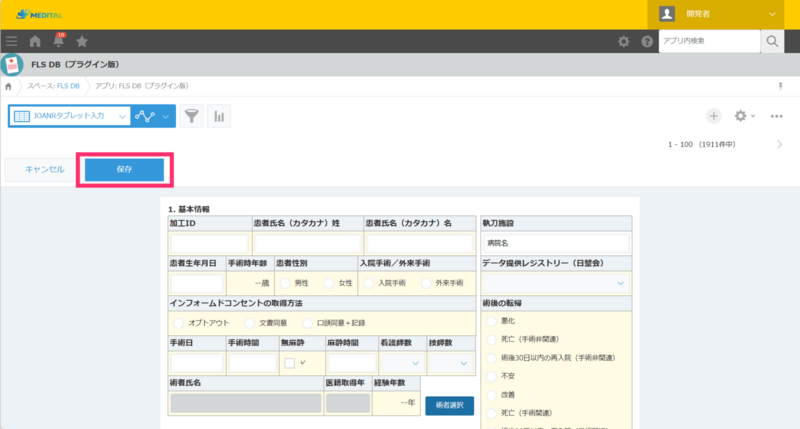This screenshot has height=429, width=800.
Task: Select 文書同意 radio option
Action: 249,323
